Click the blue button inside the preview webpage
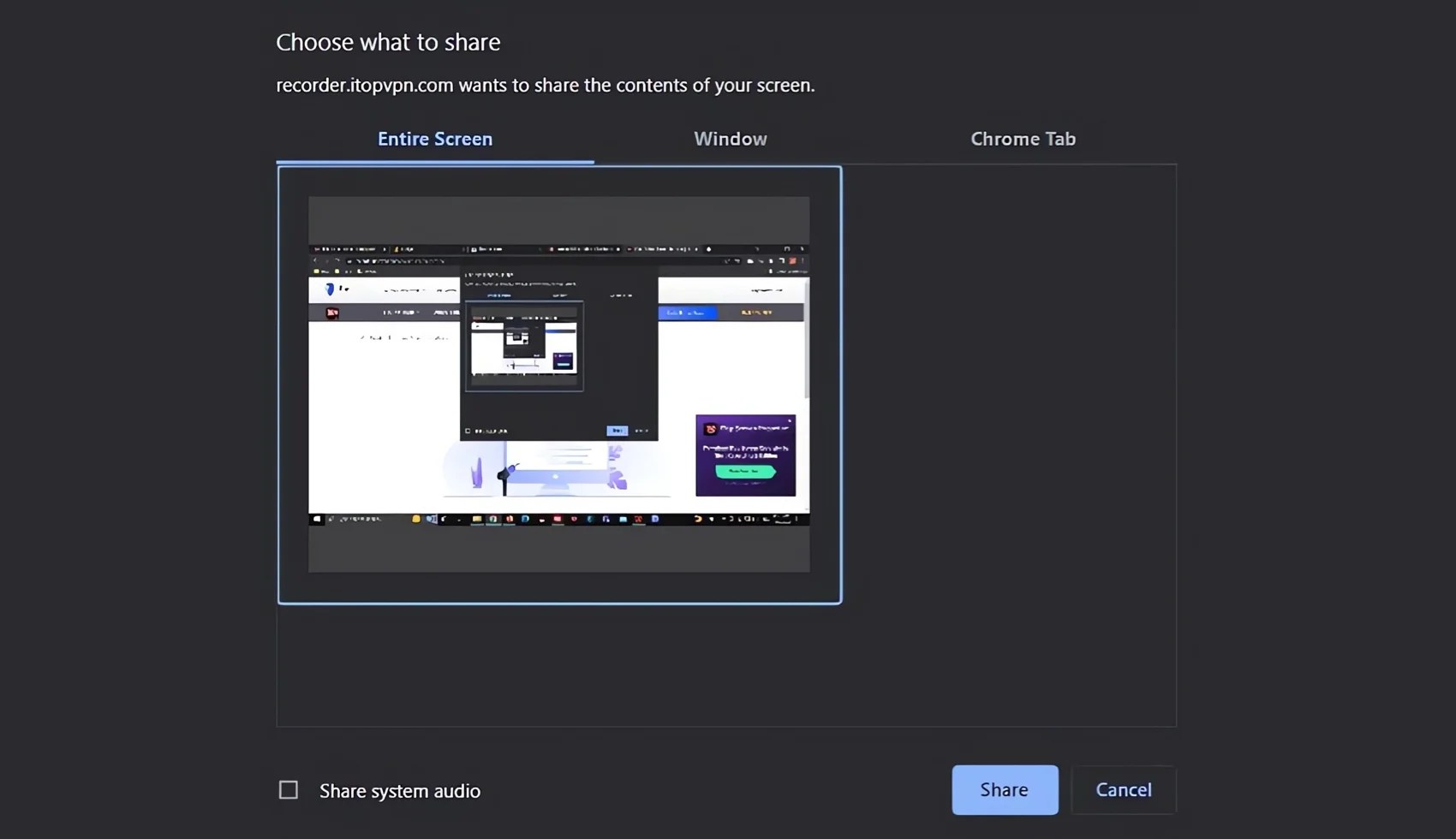This screenshot has height=839, width=1456. tap(688, 312)
